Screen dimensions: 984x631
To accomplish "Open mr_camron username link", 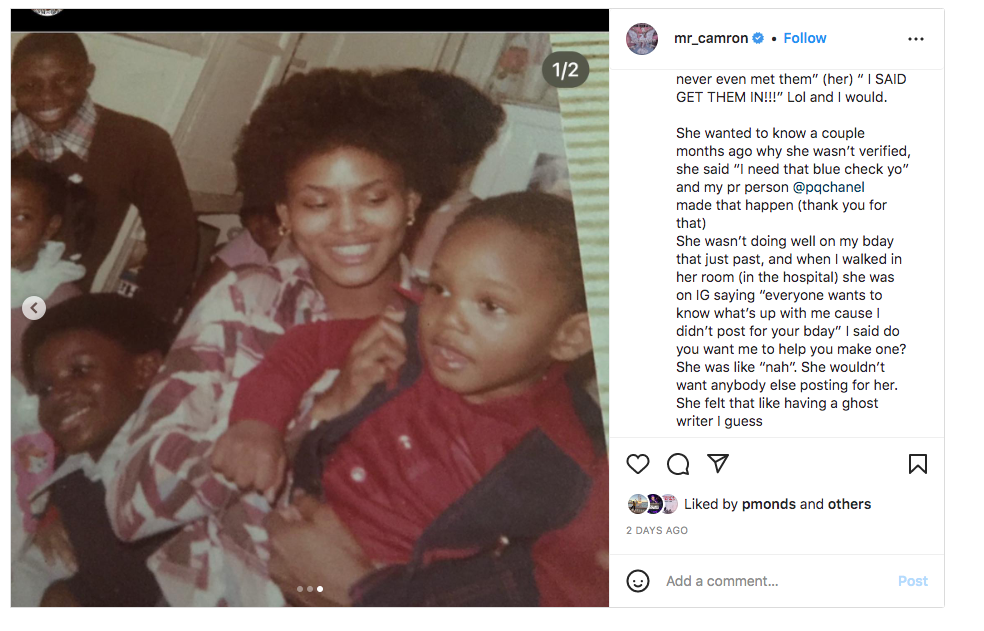I will (711, 38).
